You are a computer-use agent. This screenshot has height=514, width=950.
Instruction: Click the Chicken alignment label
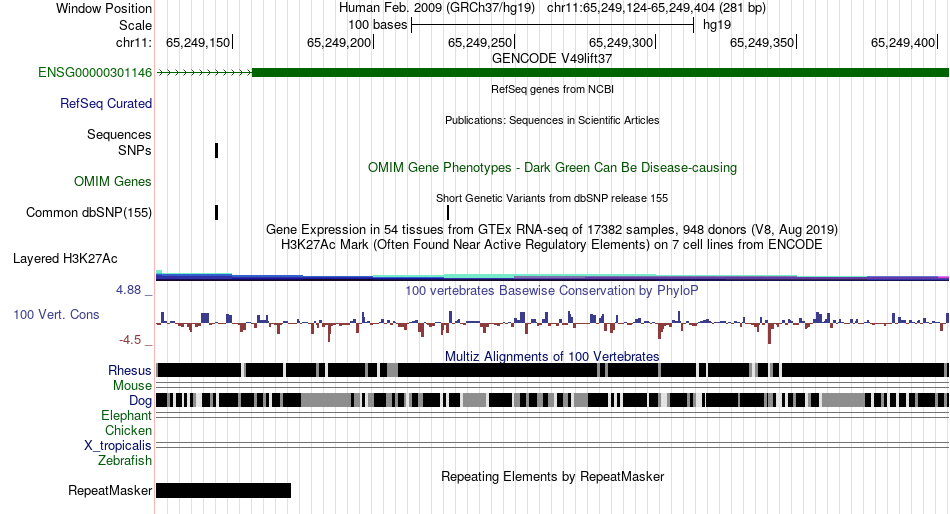(128, 430)
